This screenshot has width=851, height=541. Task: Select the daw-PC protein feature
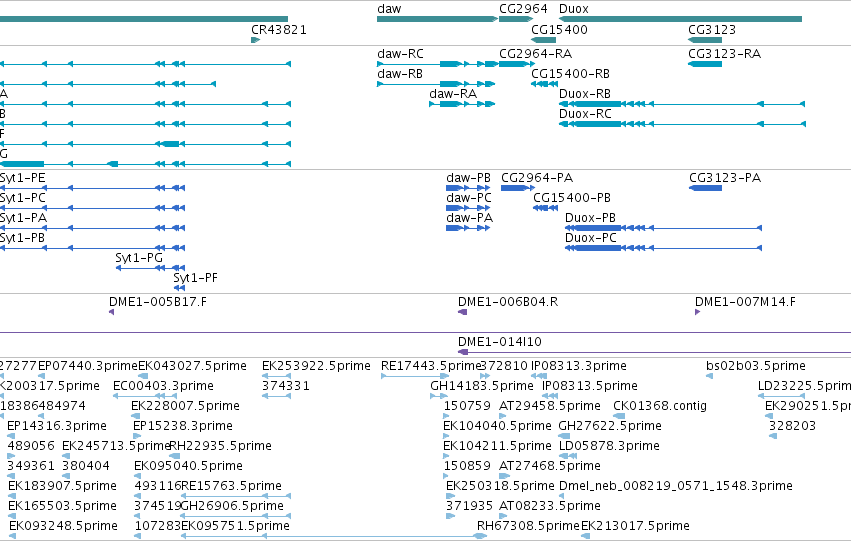(468, 208)
